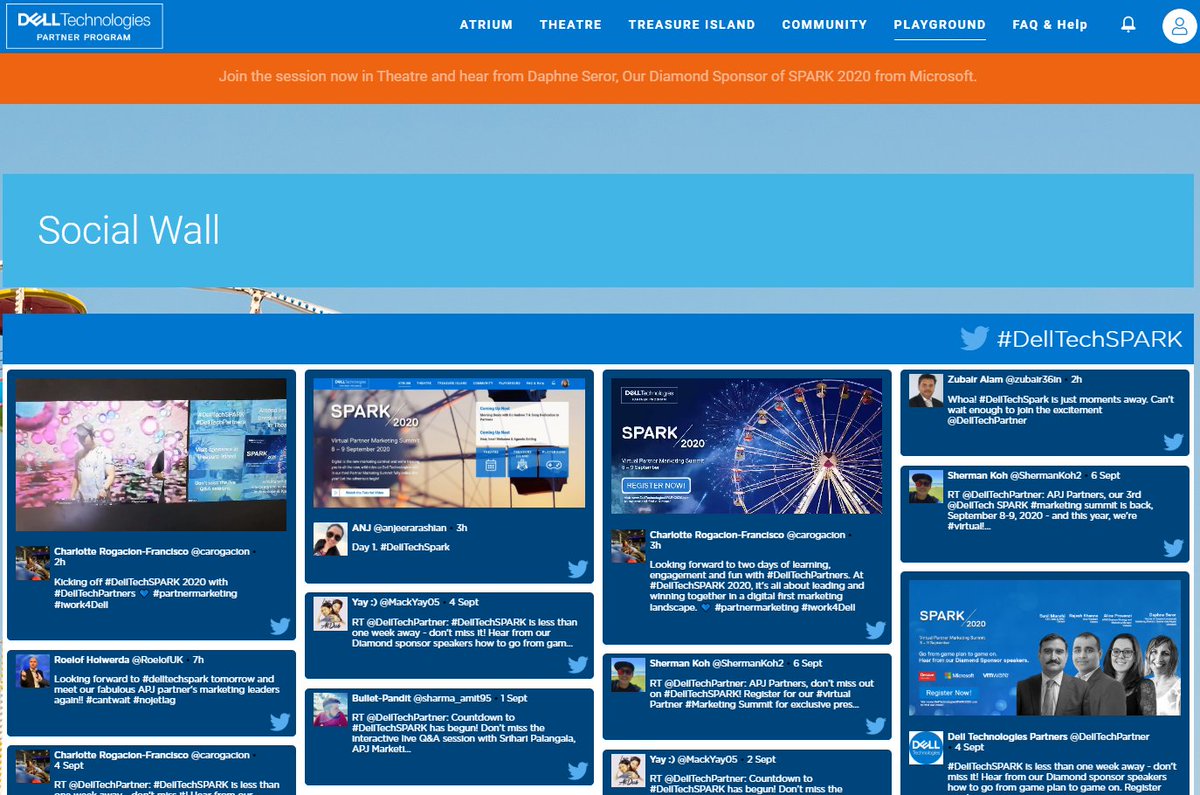Click Sherman Koh's avatar on 'don't miss out' tweet
1200x795 pixels.
click(628, 675)
